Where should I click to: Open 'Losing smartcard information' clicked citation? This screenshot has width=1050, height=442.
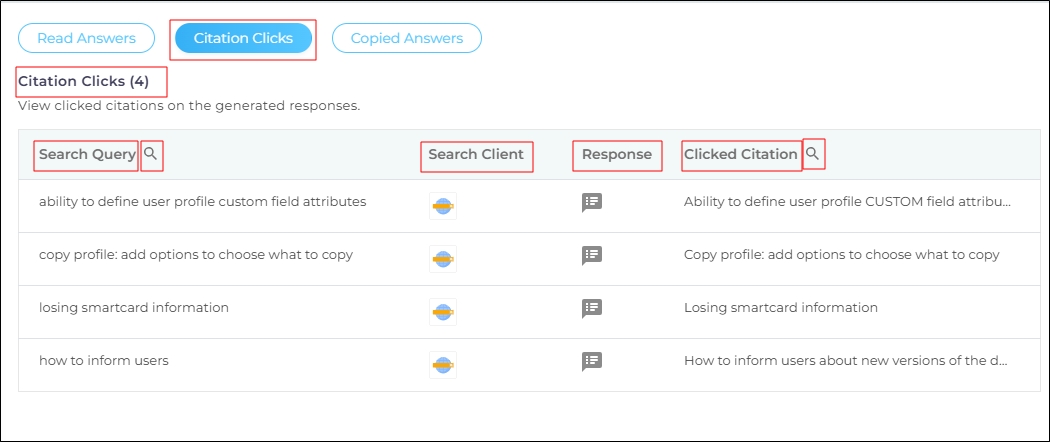click(780, 308)
